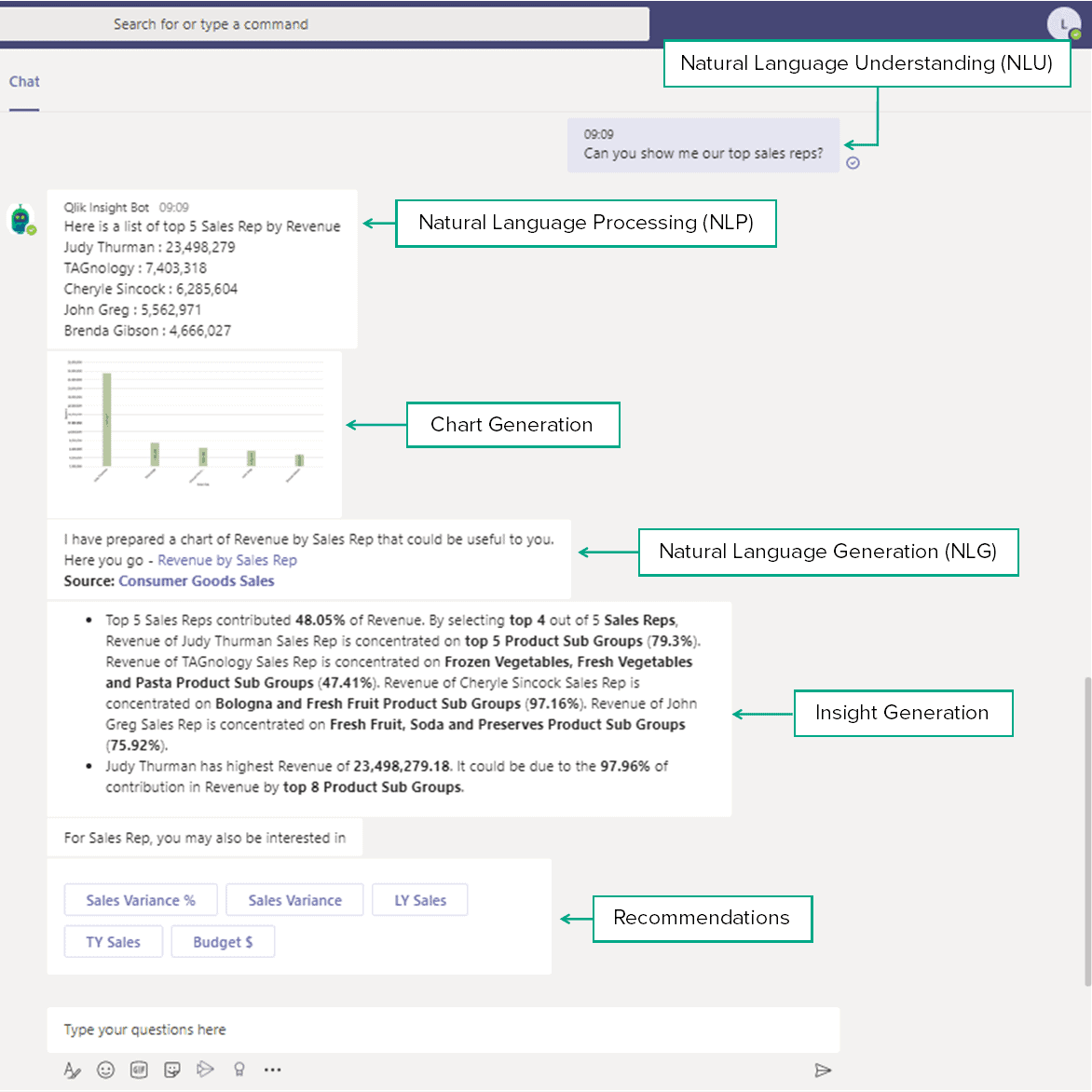Click 'John Greg : 5,562,971' line
Screen dimensions: 1092x1092
[132, 310]
